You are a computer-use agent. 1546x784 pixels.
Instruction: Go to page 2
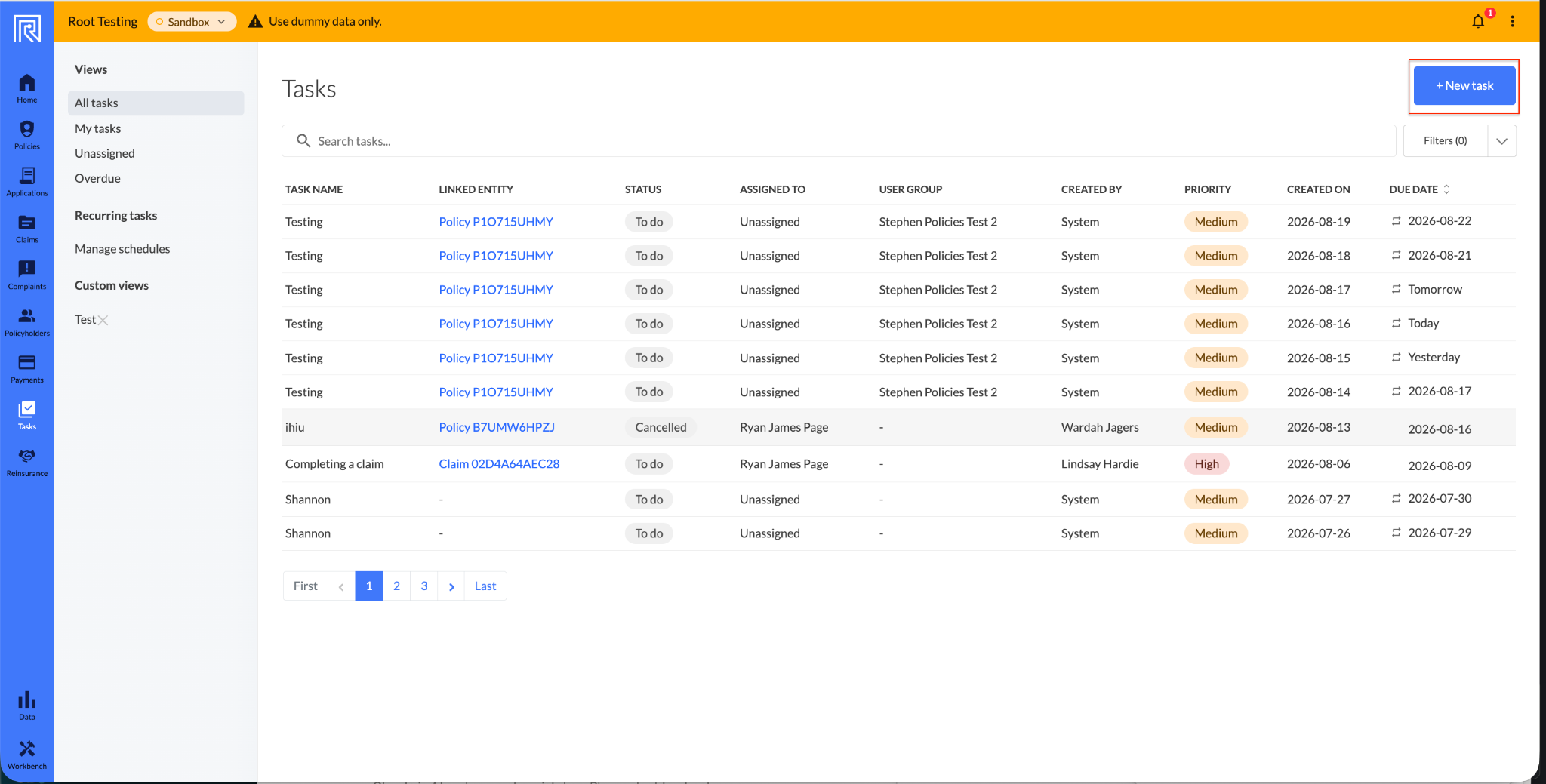(396, 586)
